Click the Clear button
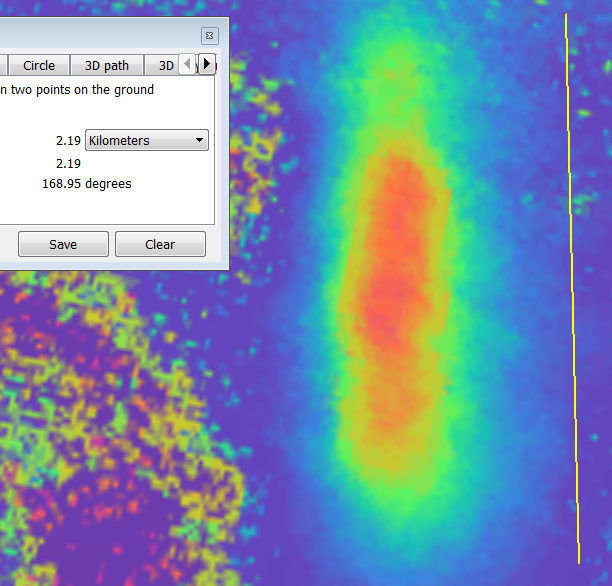The height and width of the screenshot is (586, 612). pos(160,244)
